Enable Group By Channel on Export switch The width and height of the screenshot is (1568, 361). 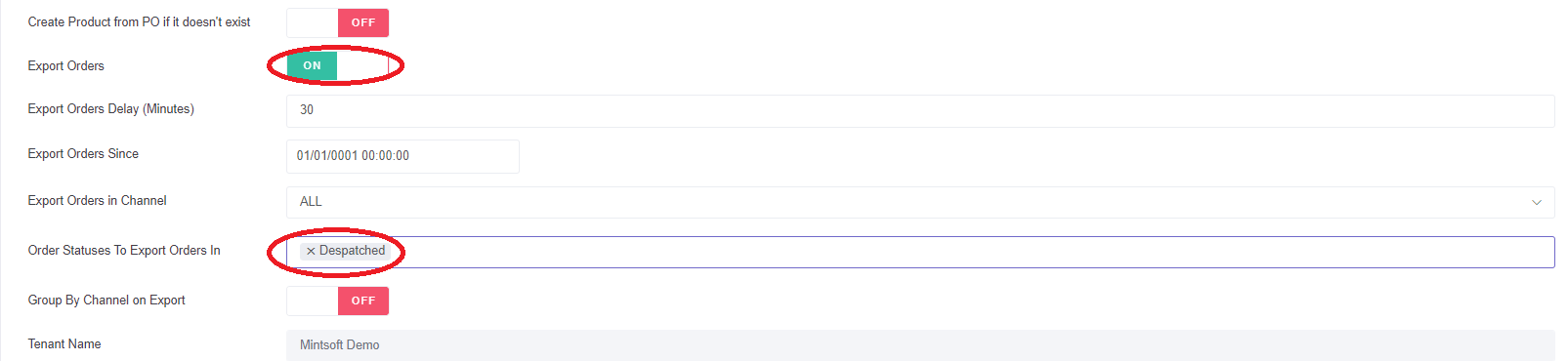click(338, 301)
